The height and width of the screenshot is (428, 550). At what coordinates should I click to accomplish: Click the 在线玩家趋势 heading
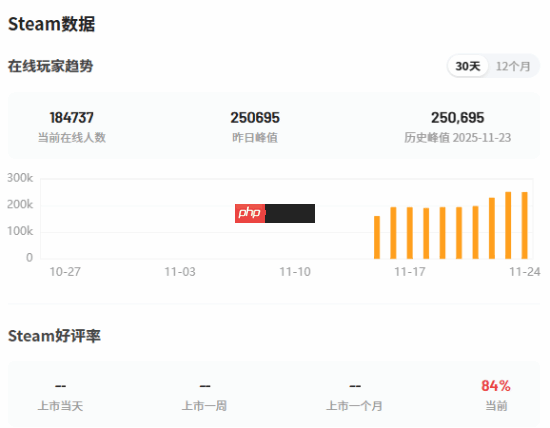click(x=51, y=66)
